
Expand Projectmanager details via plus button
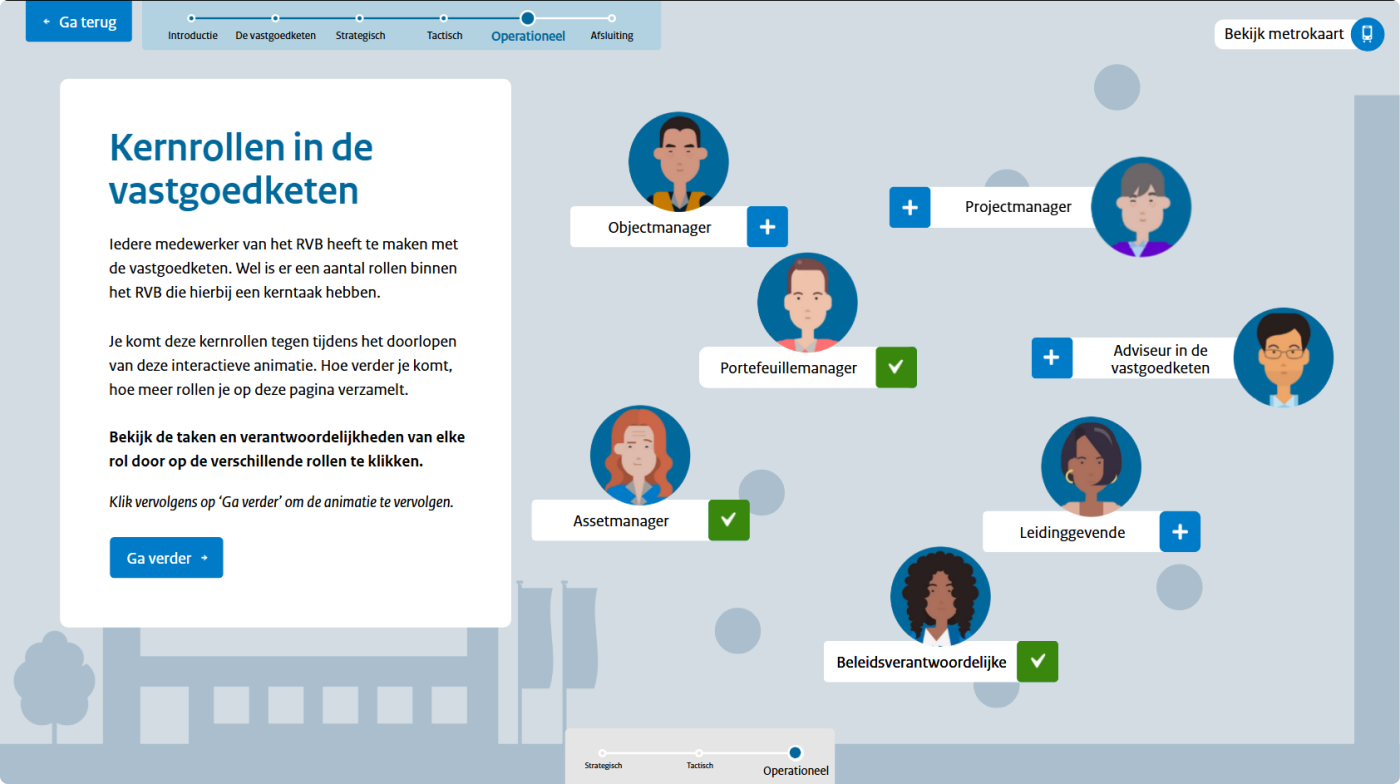910,207
